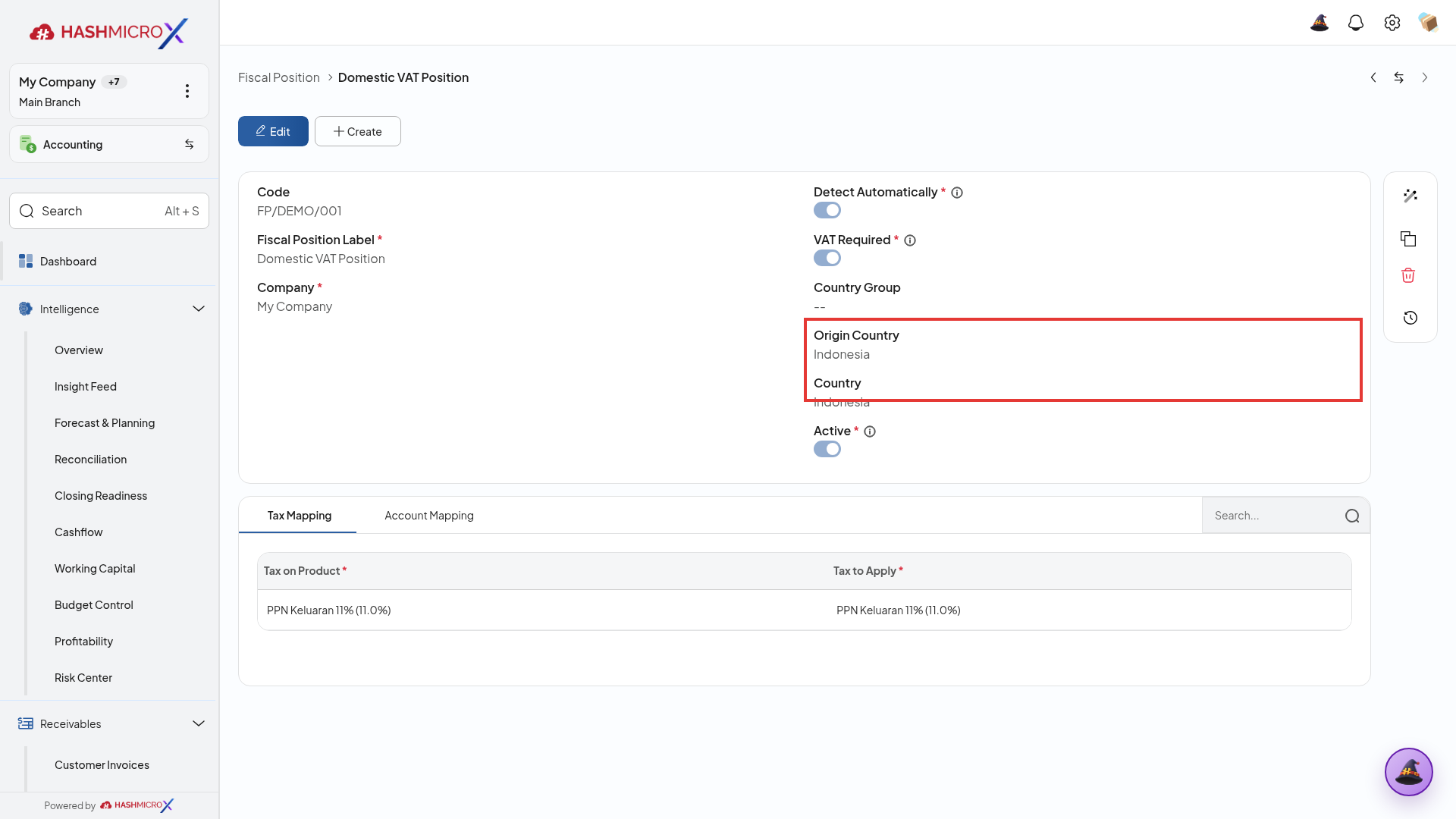
Task: Open the settings gear icon
Action: coord(1392,23)
